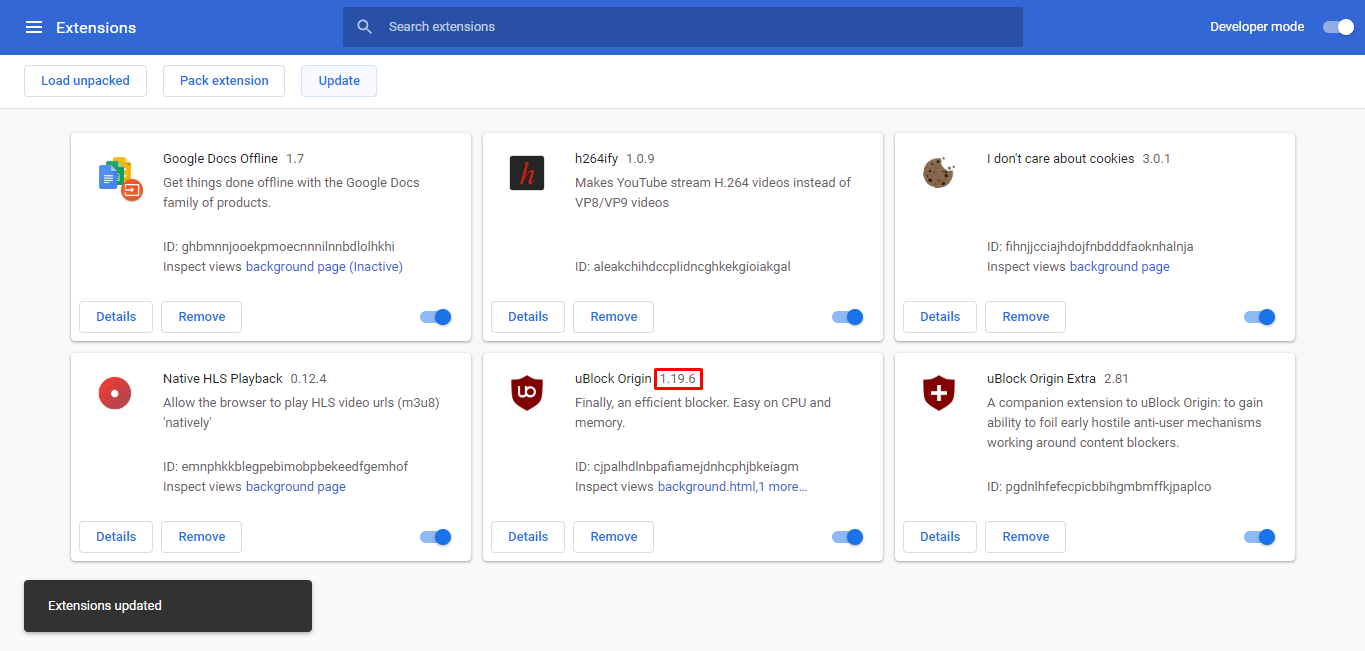Remove uBlock Origin extension
Viewport: 1365px width, 651px height.
pyautogui.click(x=614, y=537)
